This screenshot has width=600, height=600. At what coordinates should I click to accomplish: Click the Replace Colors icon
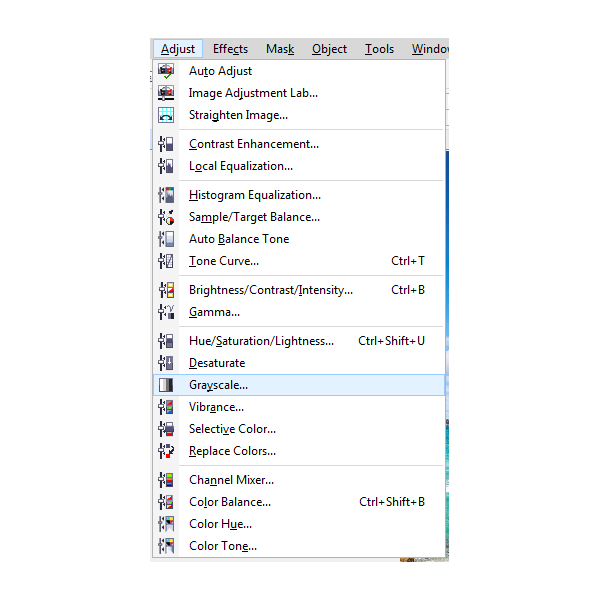coord(166,451)
